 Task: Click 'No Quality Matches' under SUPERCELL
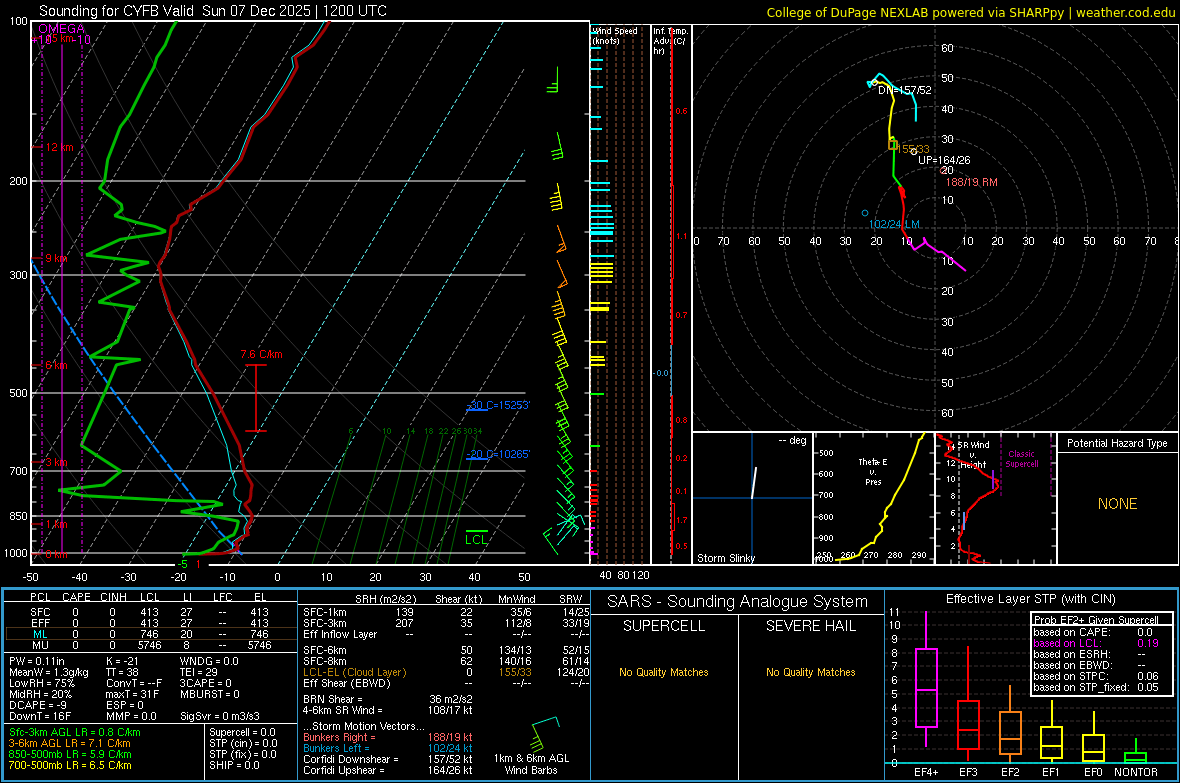[x=664, y=672]
